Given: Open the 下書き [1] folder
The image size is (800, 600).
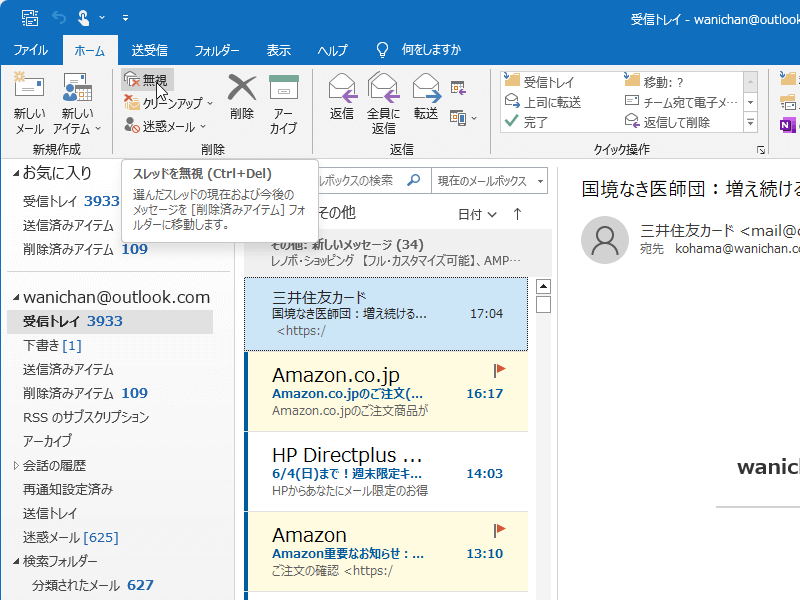Looking at the screenshot, I should point(52,345).
